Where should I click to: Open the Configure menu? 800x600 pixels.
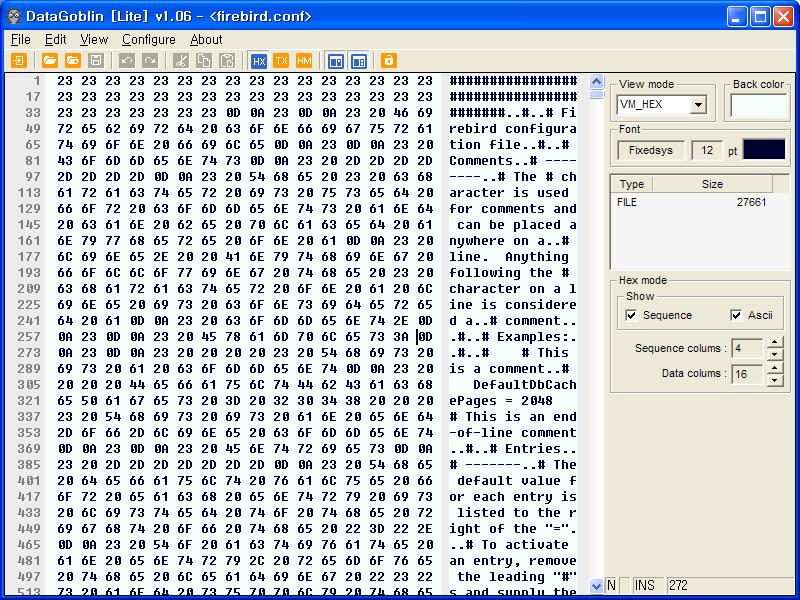pos(148,39)
